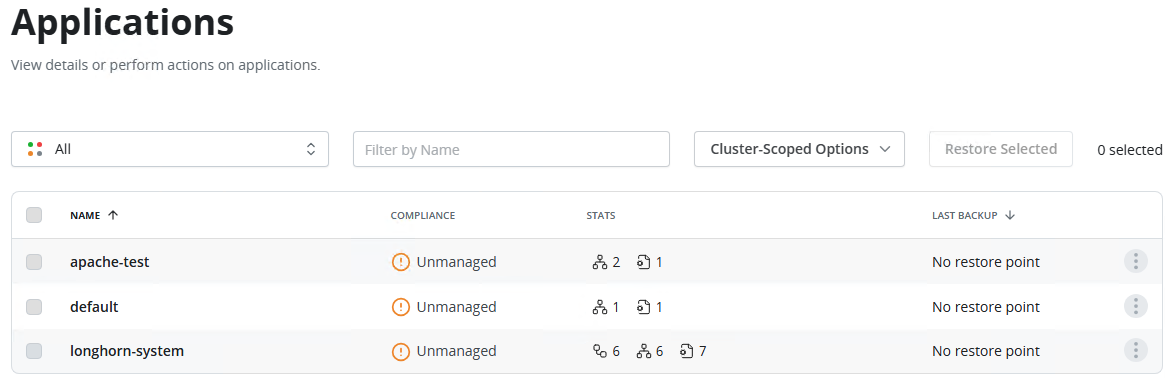
Task: Focus the Filter by Name field
Action: tap(512, 149)
